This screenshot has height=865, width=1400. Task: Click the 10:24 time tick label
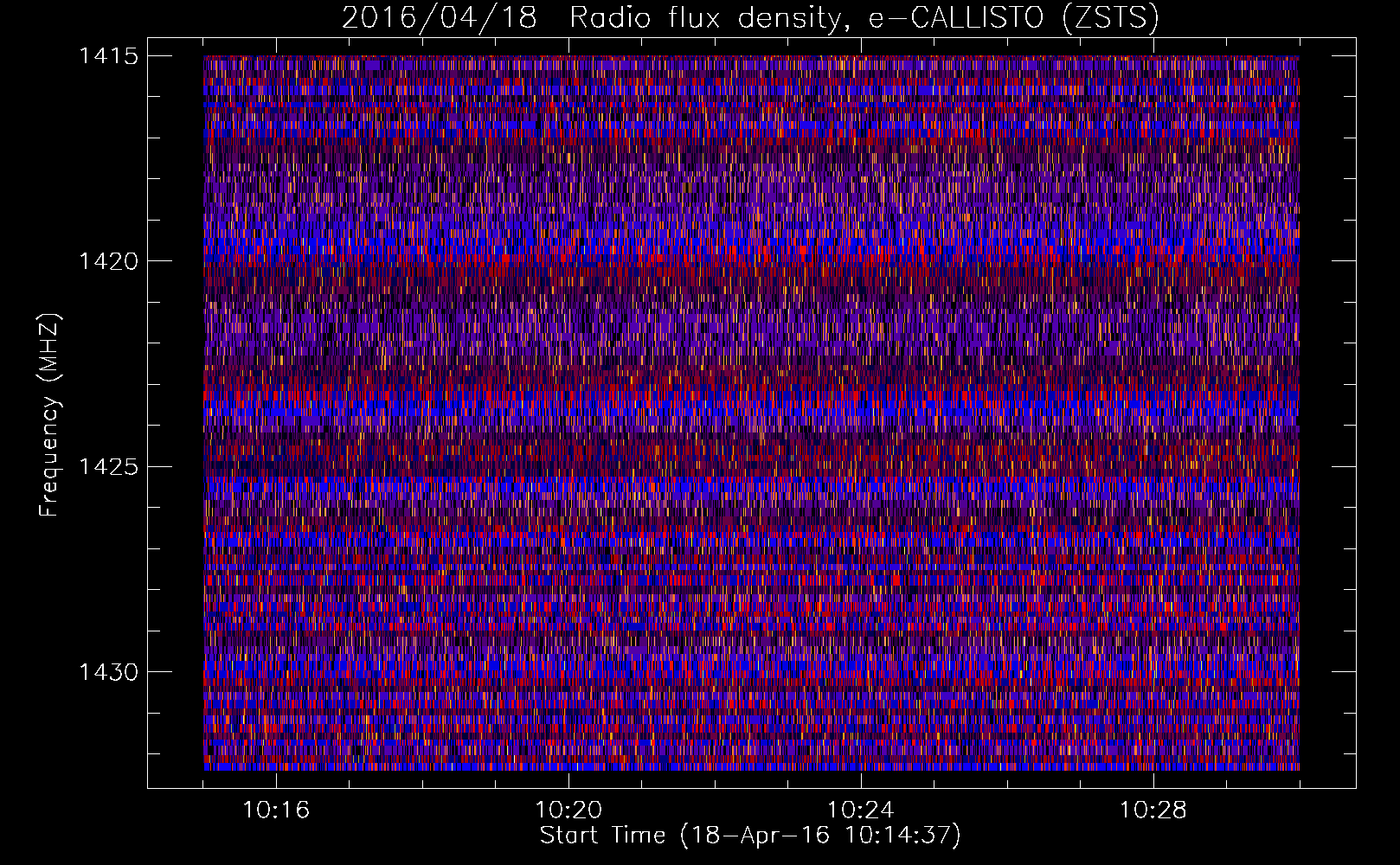[861, 811]
